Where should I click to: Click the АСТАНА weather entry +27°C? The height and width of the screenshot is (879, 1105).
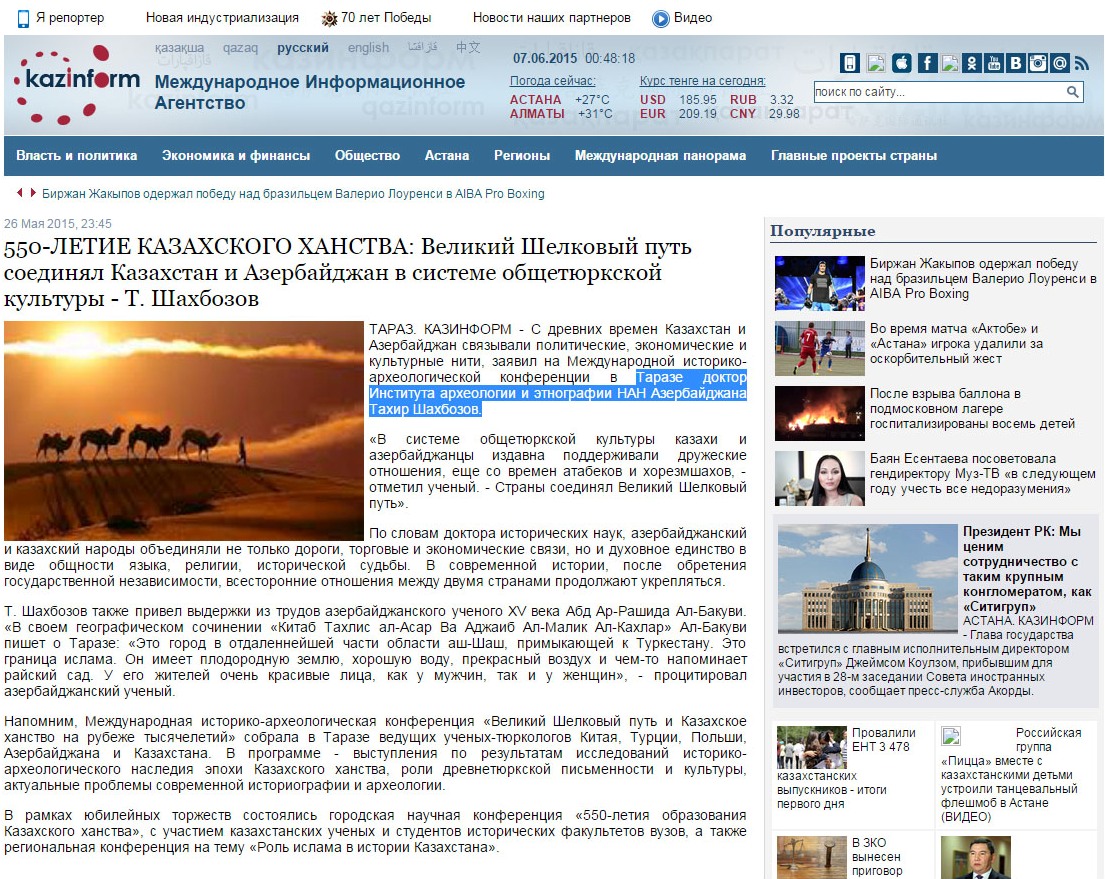561,100
